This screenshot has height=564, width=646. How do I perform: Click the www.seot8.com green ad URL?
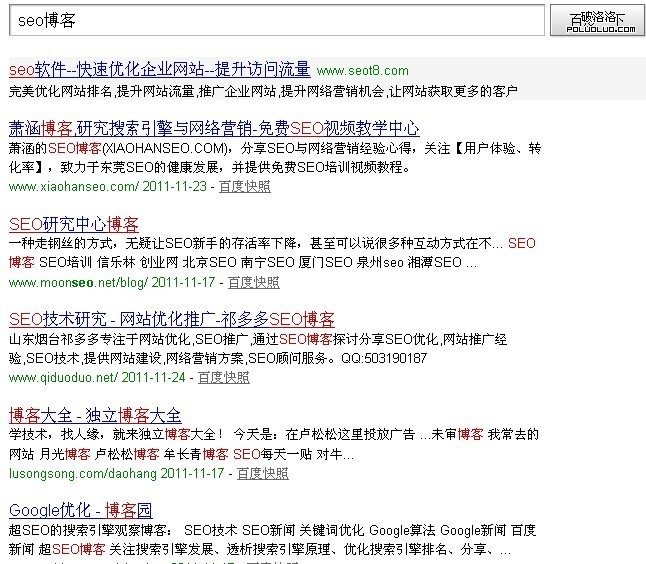(362, 70)
